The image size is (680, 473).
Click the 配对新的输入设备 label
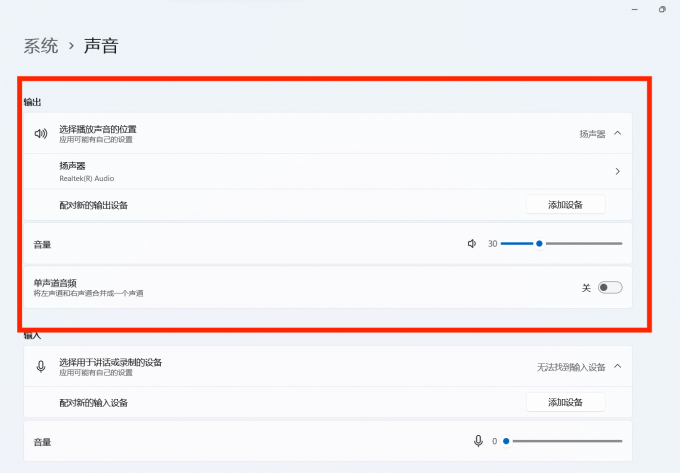click(x=94, y=403)
